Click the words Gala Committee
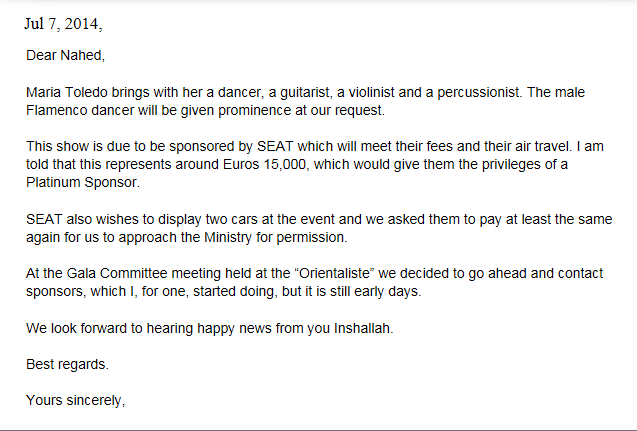 tap(117, 273)
